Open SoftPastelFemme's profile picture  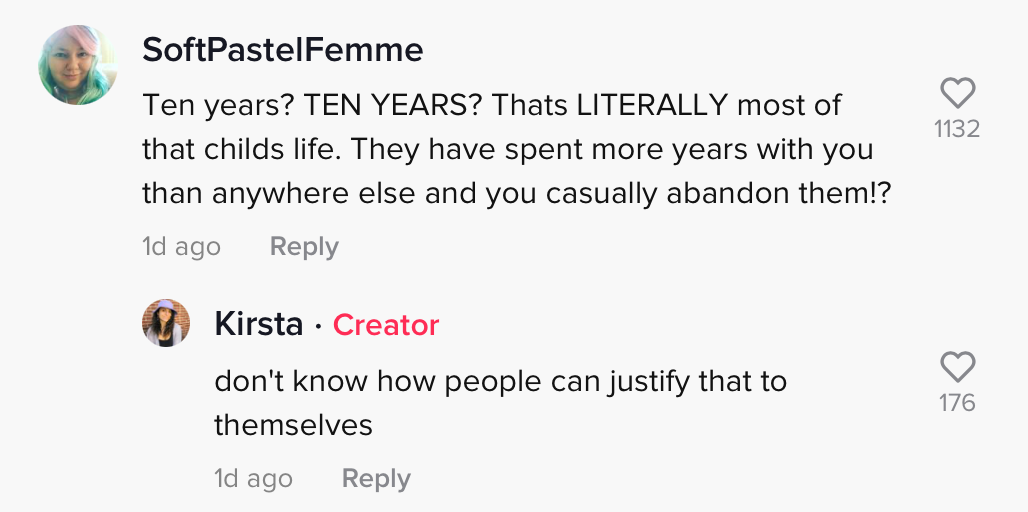(x=78, y=65)
